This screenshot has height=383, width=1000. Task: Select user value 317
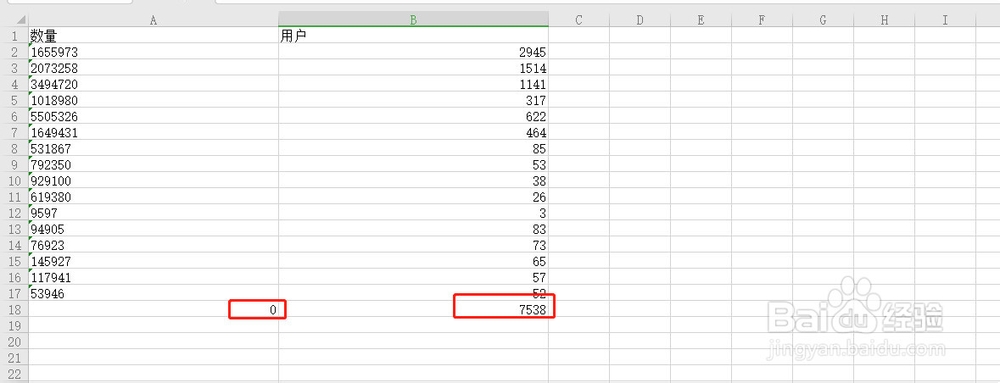coord(413,100)
